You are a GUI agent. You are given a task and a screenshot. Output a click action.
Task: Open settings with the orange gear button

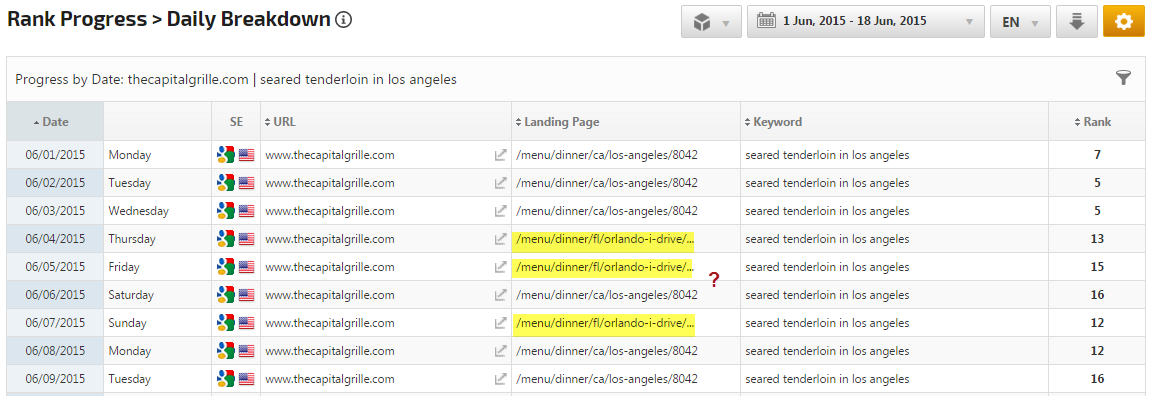tap(1123, 22)
